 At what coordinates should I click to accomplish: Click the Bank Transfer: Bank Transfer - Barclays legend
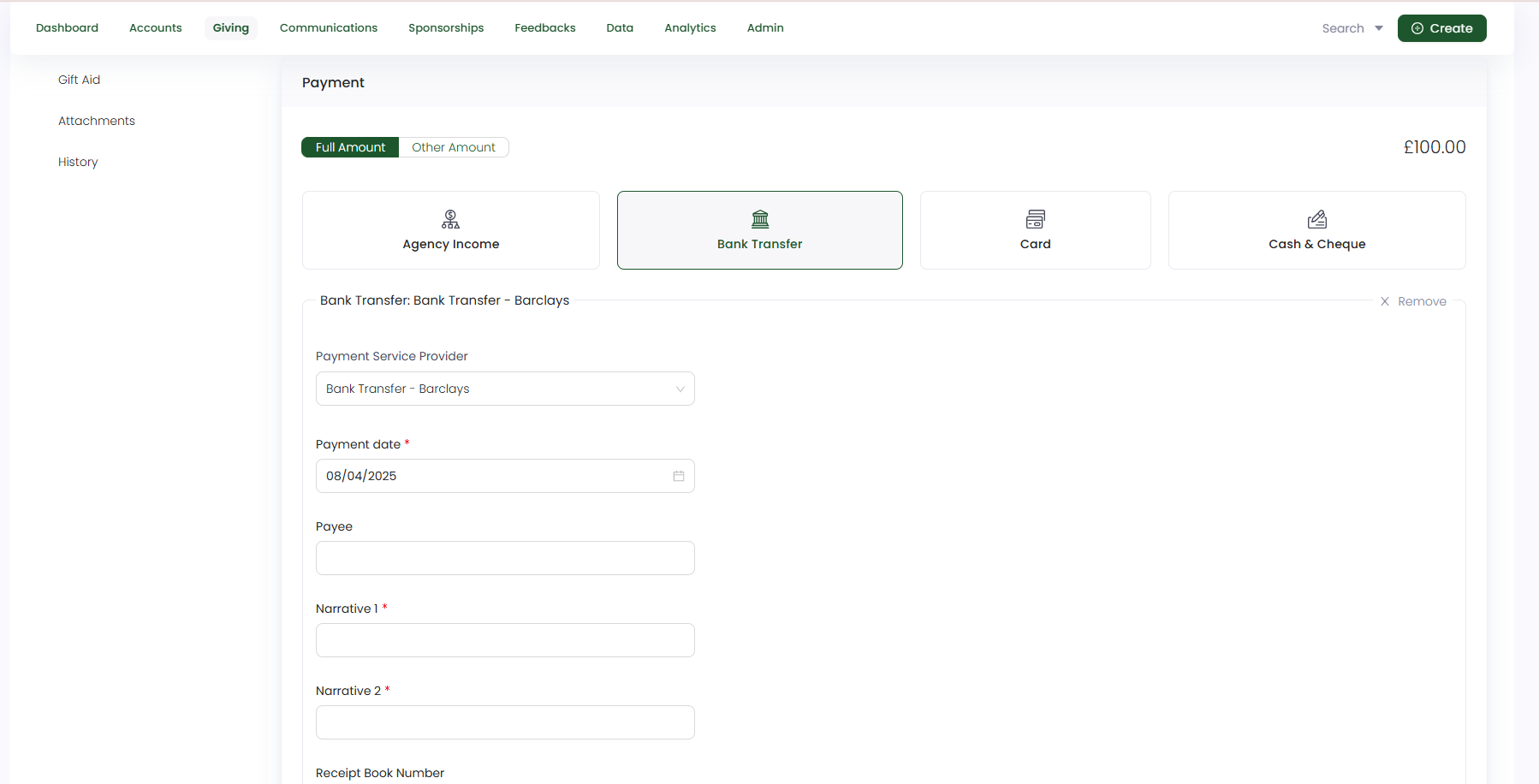[444, 300]
